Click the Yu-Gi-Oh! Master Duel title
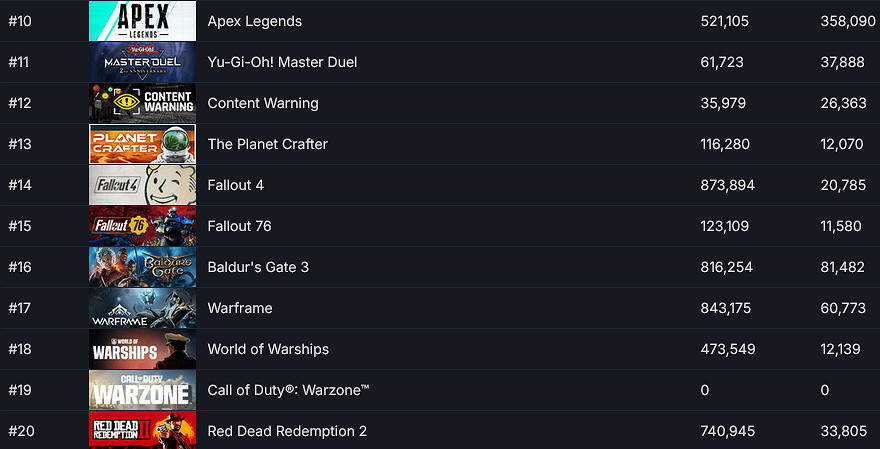Image resolution: width=880 pixels, height=449 pixels. 282,62
